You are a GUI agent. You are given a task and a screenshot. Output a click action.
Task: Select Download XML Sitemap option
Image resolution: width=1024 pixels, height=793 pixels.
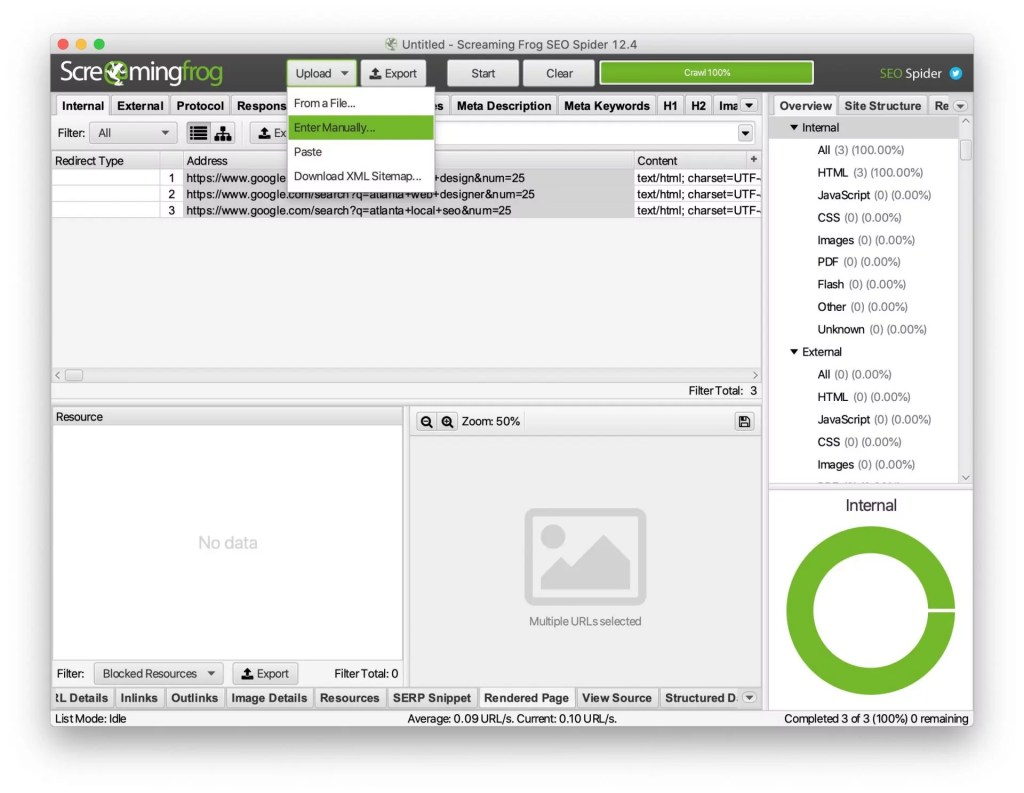pos(360,176)
